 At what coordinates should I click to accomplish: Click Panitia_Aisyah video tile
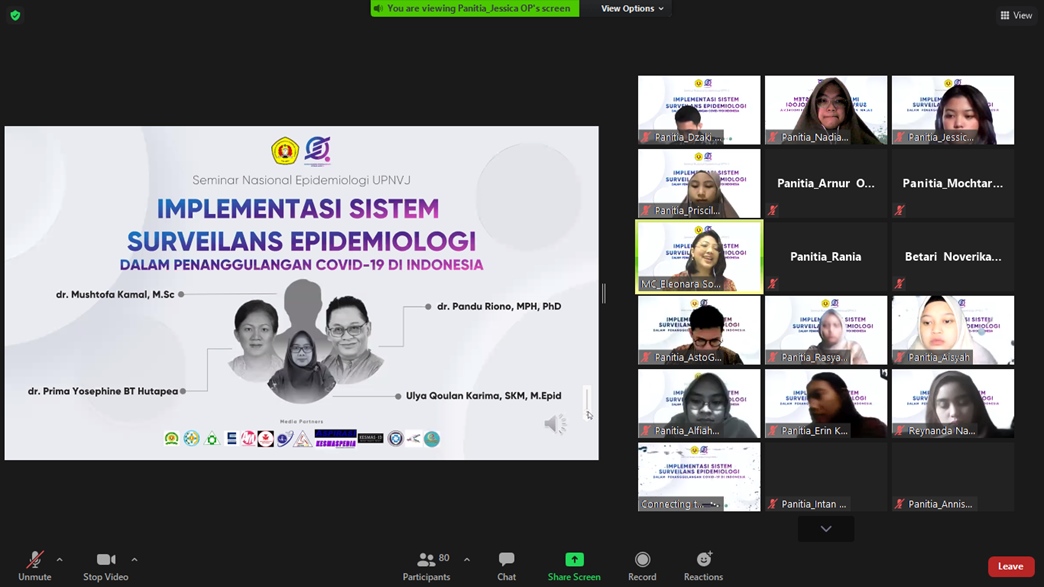952,330
